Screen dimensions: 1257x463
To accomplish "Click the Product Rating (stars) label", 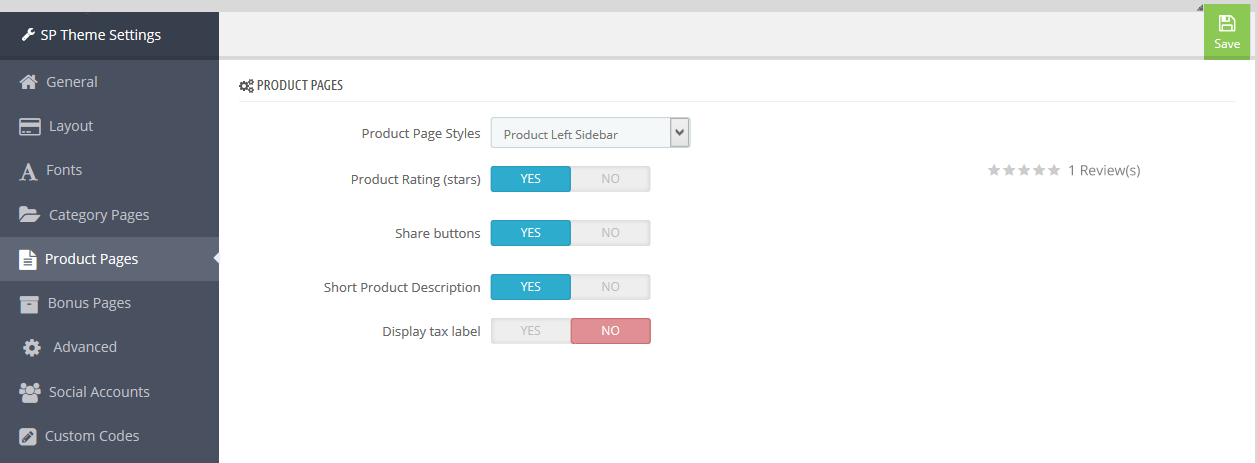I will 416,180.
